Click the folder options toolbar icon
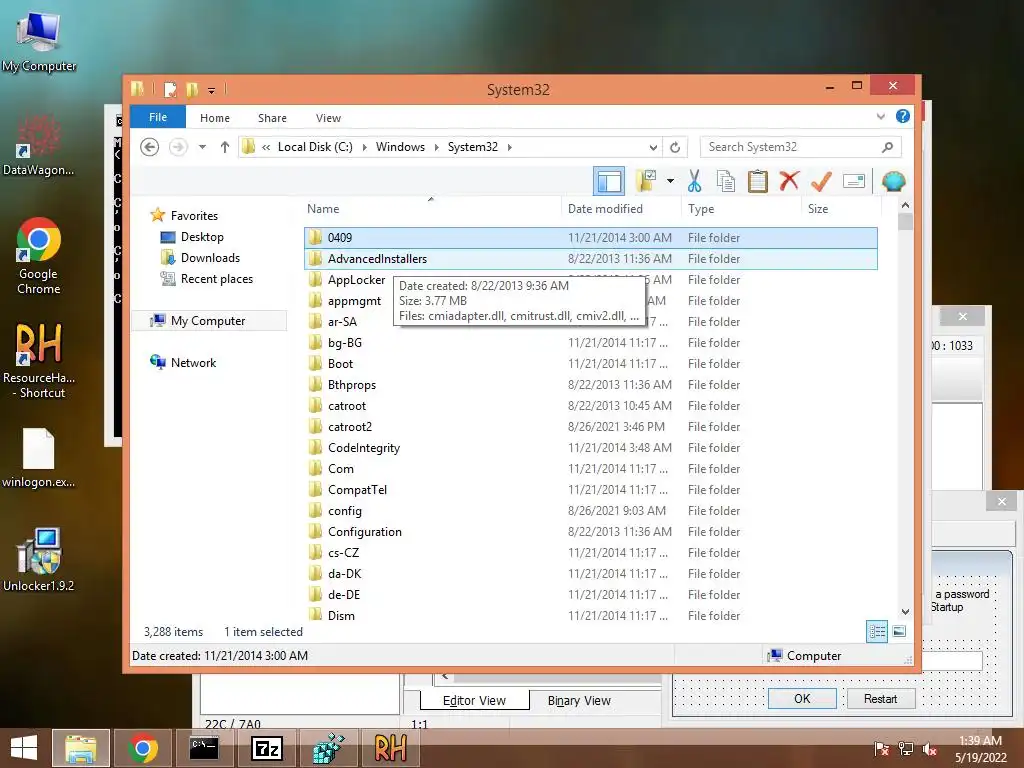 647,181
